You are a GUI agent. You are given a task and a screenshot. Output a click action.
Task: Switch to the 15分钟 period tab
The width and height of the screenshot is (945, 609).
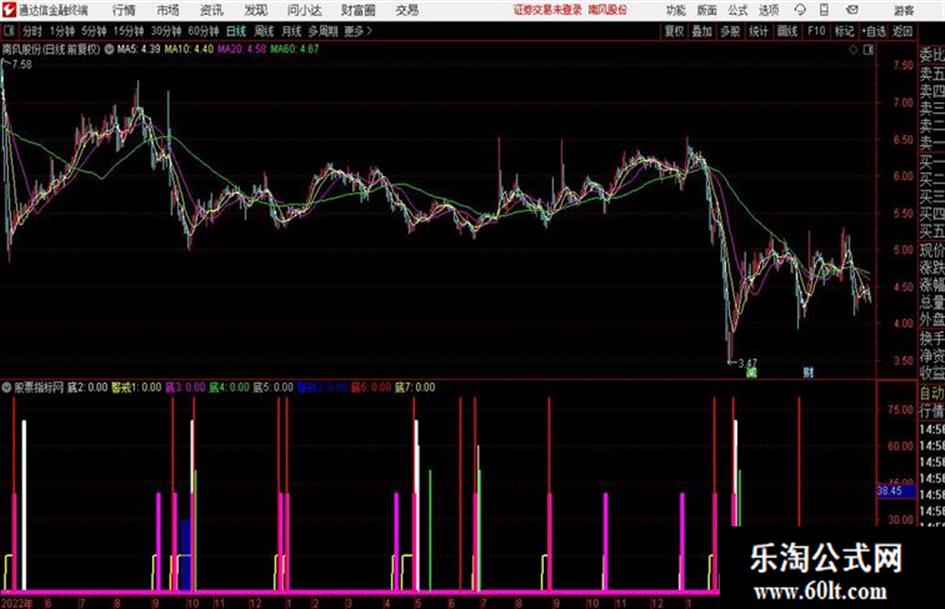point(129,31)
